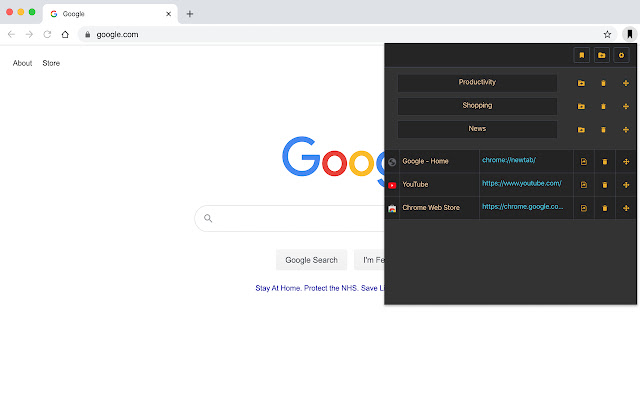
Task: Click the add bookmark icon in extension header
Action: (582, 55)
